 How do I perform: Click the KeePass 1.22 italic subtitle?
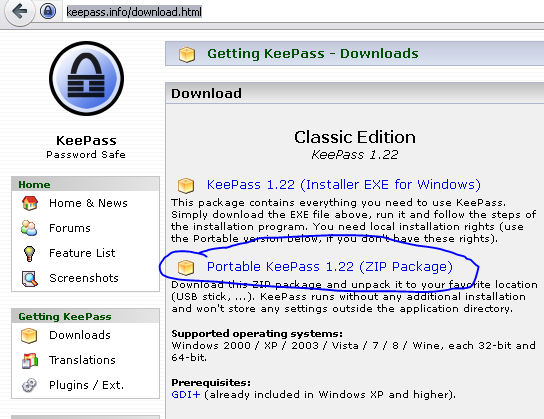coord(355,155)
